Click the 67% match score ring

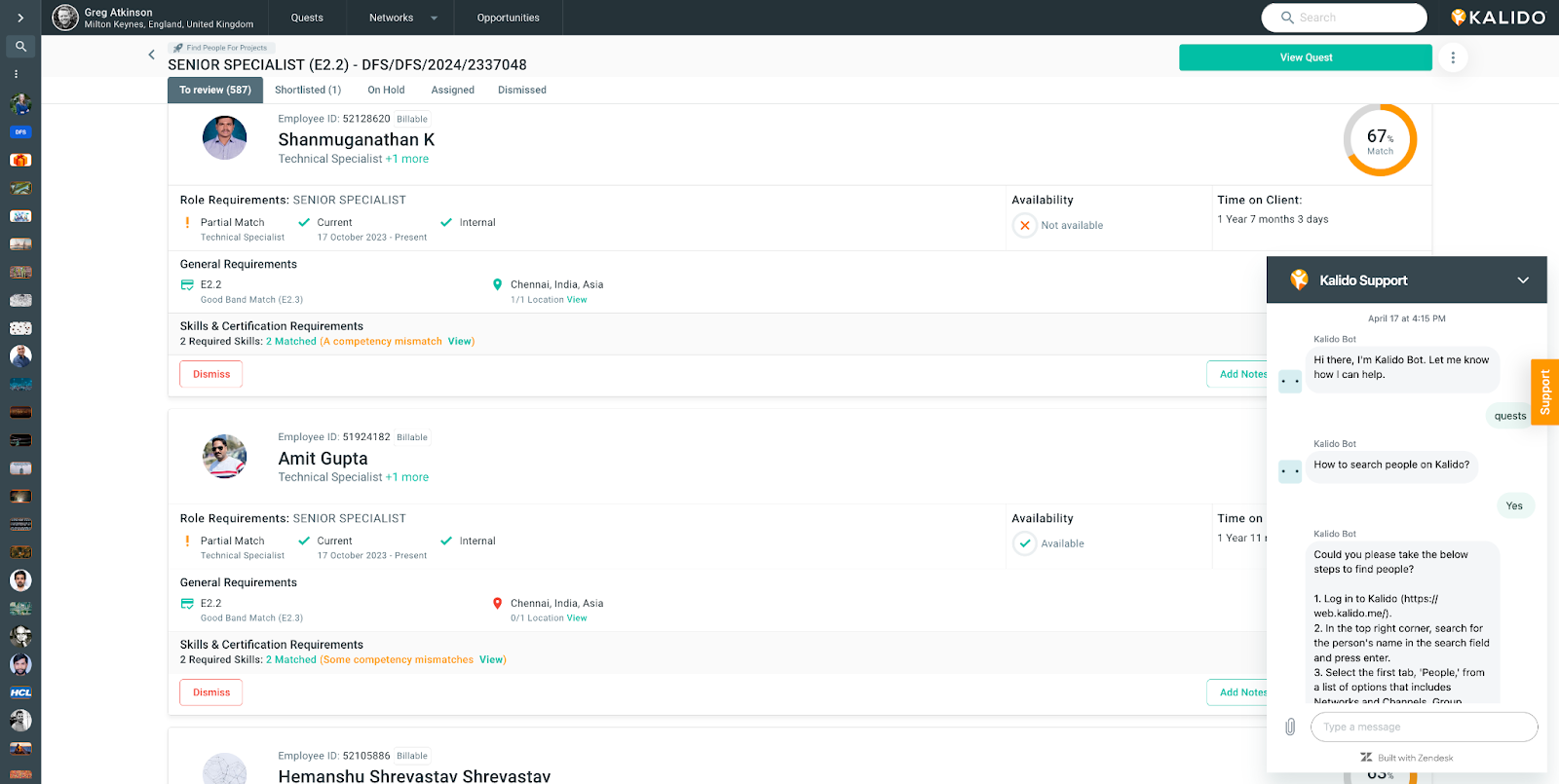coord(1380,140)
